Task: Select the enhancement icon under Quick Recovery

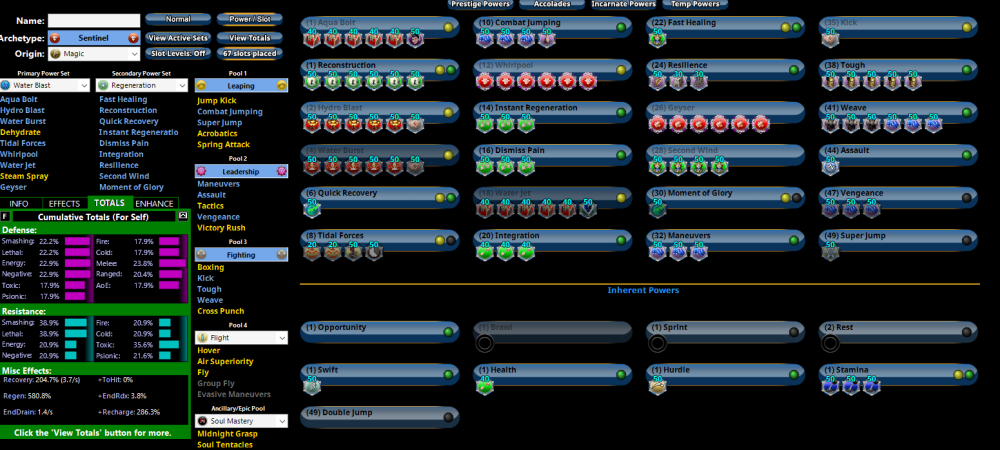Action: pyautogui.click(x=312, y=209)
